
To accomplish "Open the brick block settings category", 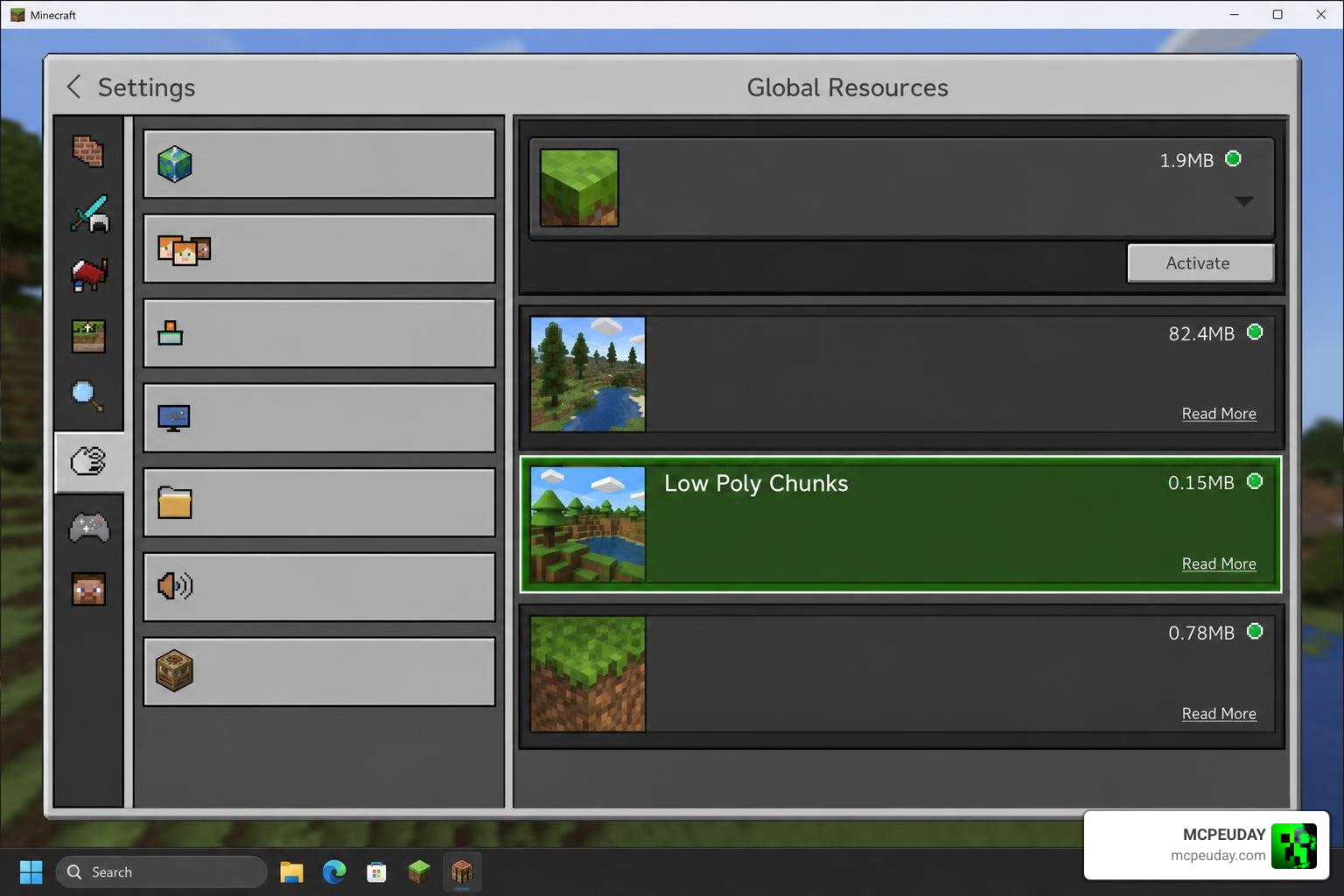I will tap(88, 150).
